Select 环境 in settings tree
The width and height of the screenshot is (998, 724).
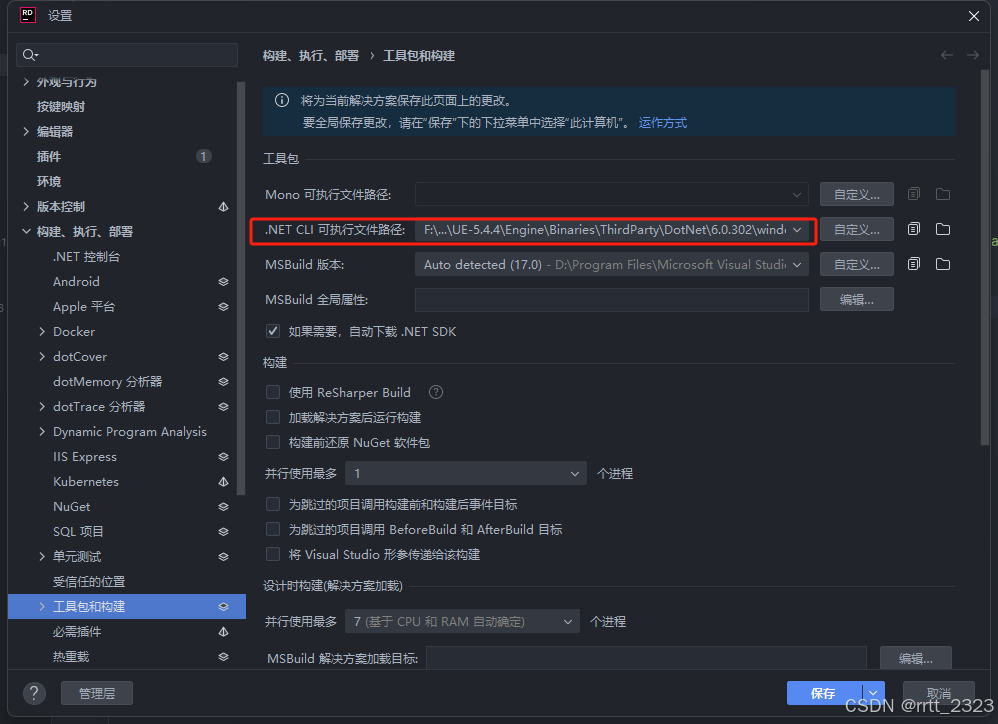[x=49, y=181]
